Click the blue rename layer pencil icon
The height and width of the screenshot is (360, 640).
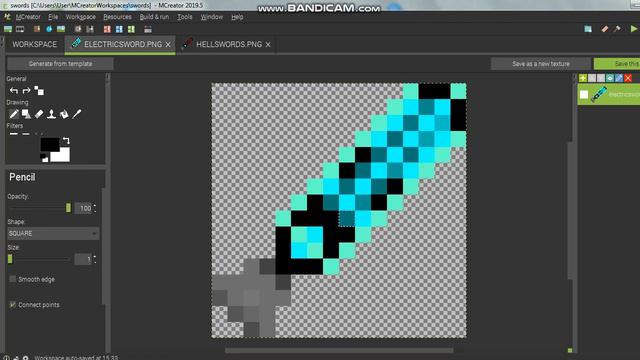(619, 78)
